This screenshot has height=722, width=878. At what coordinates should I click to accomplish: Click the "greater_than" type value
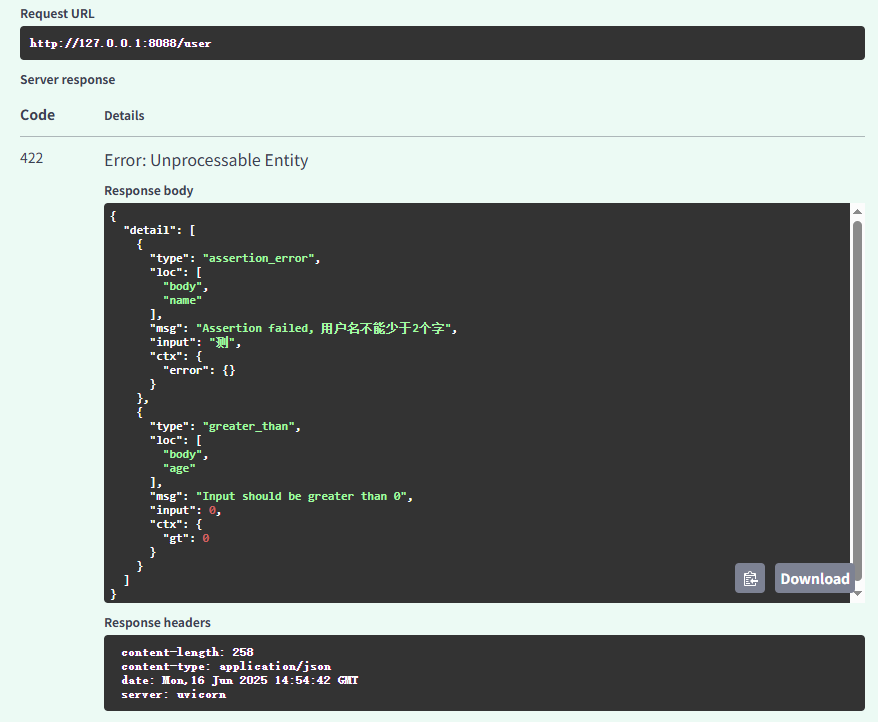[x=248, y=426]
